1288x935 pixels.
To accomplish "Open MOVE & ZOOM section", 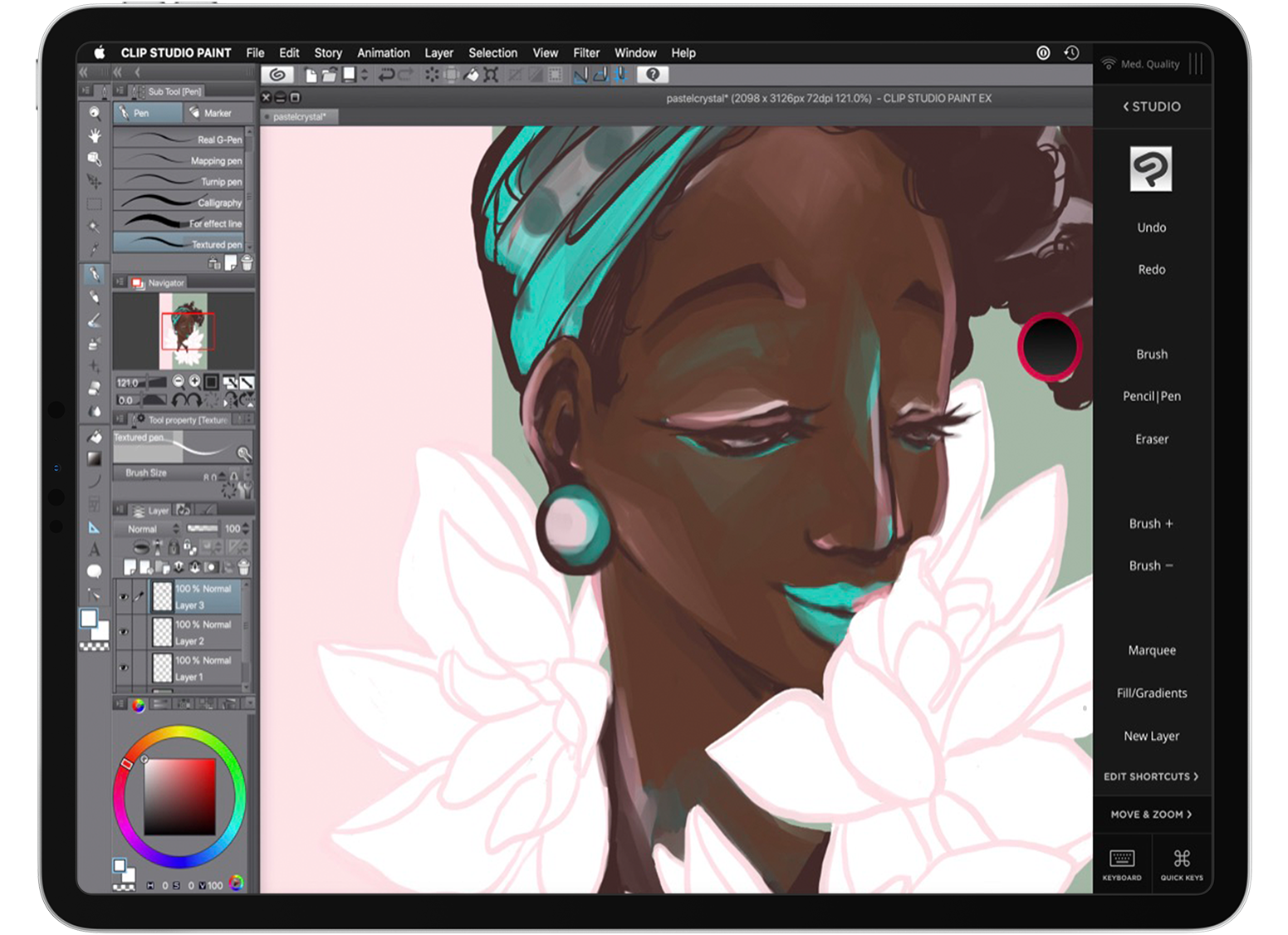I will pos(1151,815).
